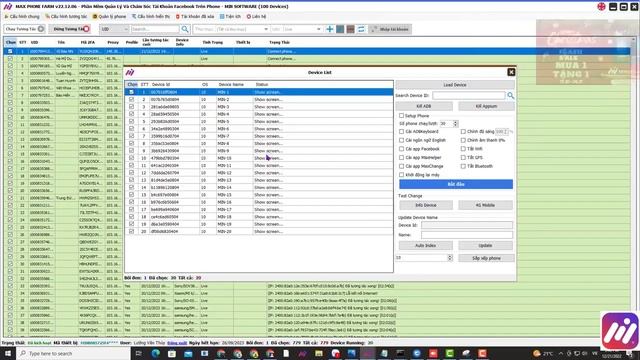This screenshot has height=360, width=640.
Task: Open the Quản lý phone menu
Action: (109, 17)
